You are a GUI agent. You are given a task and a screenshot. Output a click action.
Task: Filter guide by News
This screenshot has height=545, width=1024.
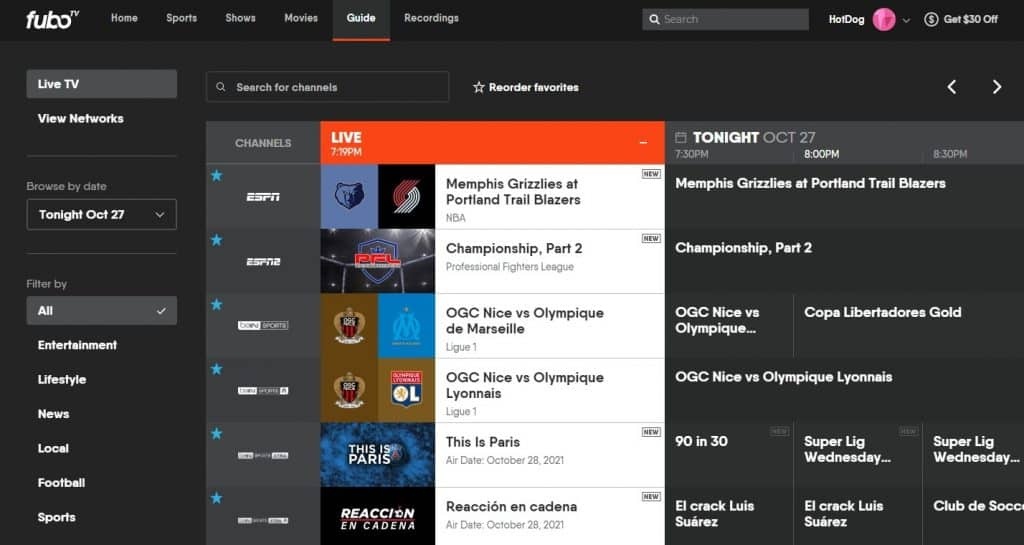pos(54,414)
